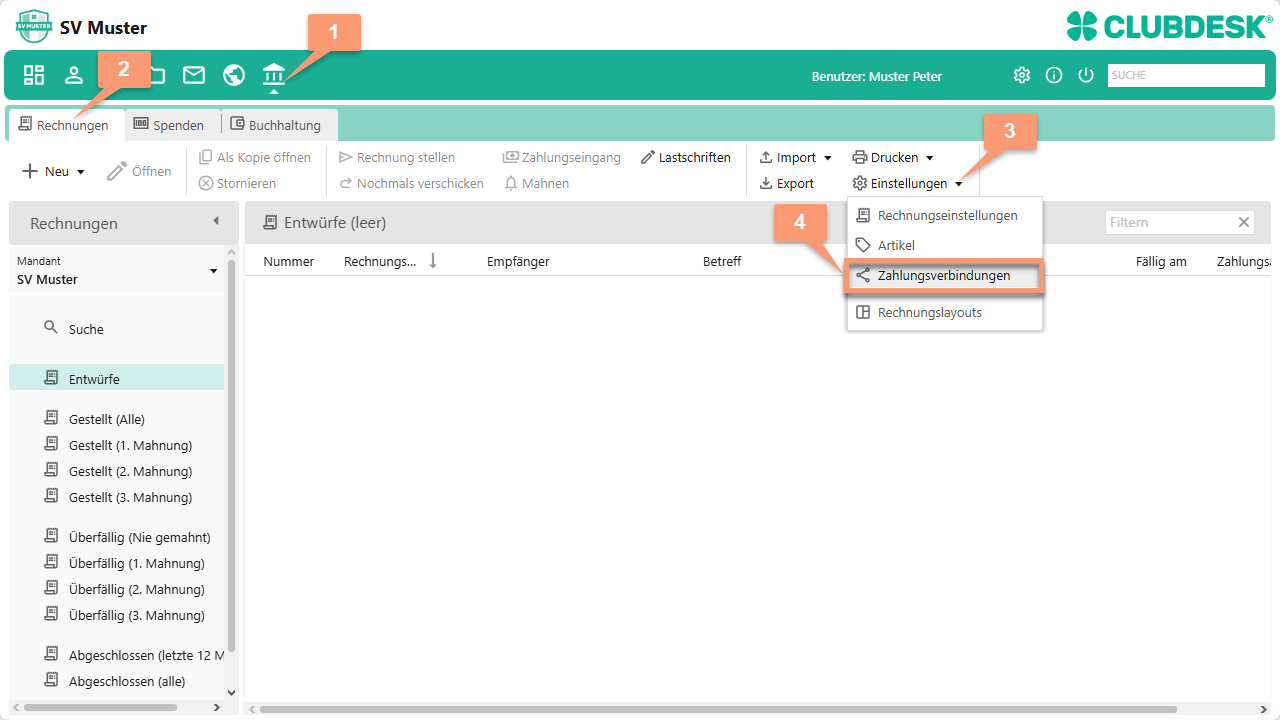The height and width of the screenshot is (720, 1280).
Task: Clear filter with the X icon
Action: click(1244, 222)
